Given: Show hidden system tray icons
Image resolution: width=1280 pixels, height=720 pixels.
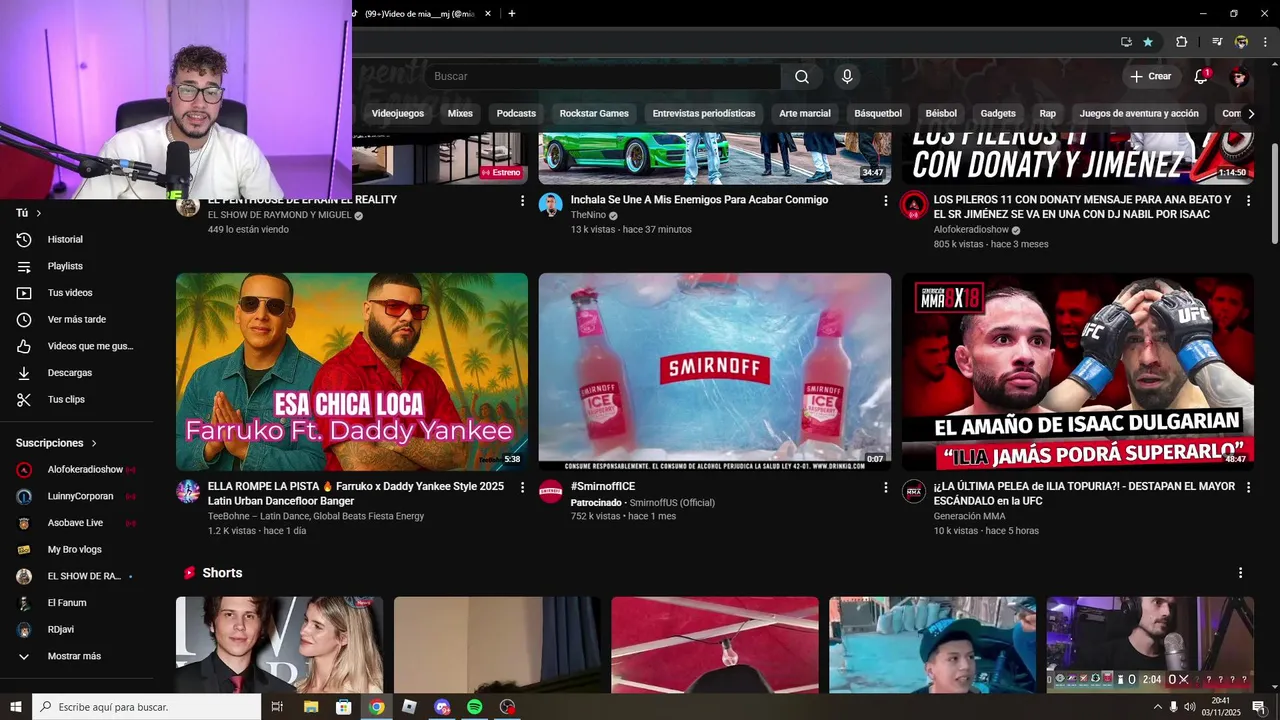Looking at the screenshot, I should pyautogui.click(x=1158, y=707).
